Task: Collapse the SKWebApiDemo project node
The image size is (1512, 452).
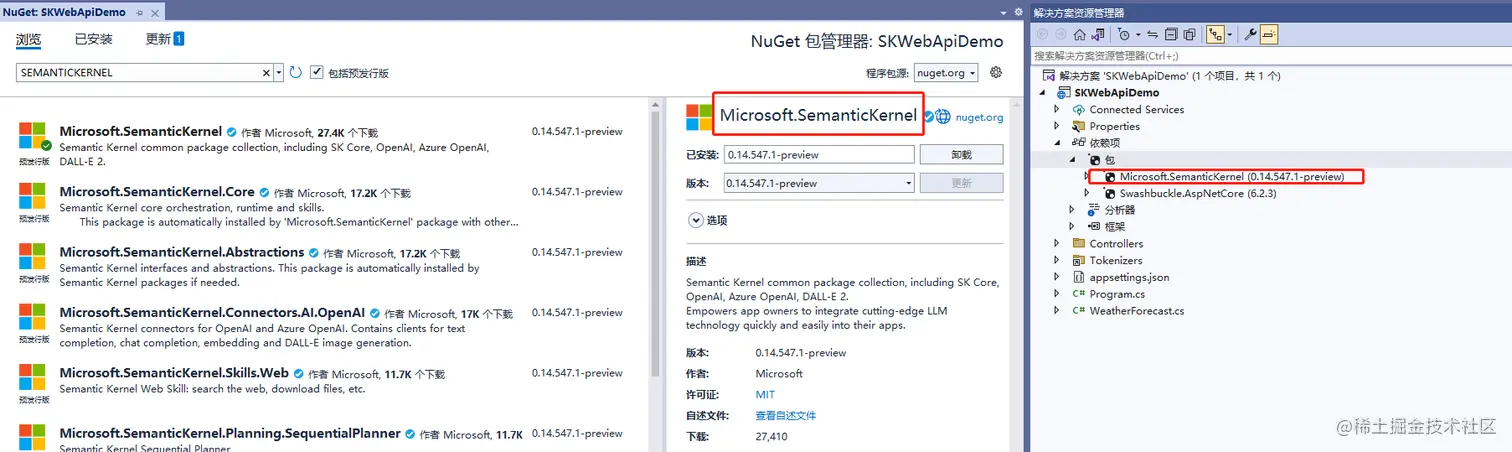Action: (1043, 93)
